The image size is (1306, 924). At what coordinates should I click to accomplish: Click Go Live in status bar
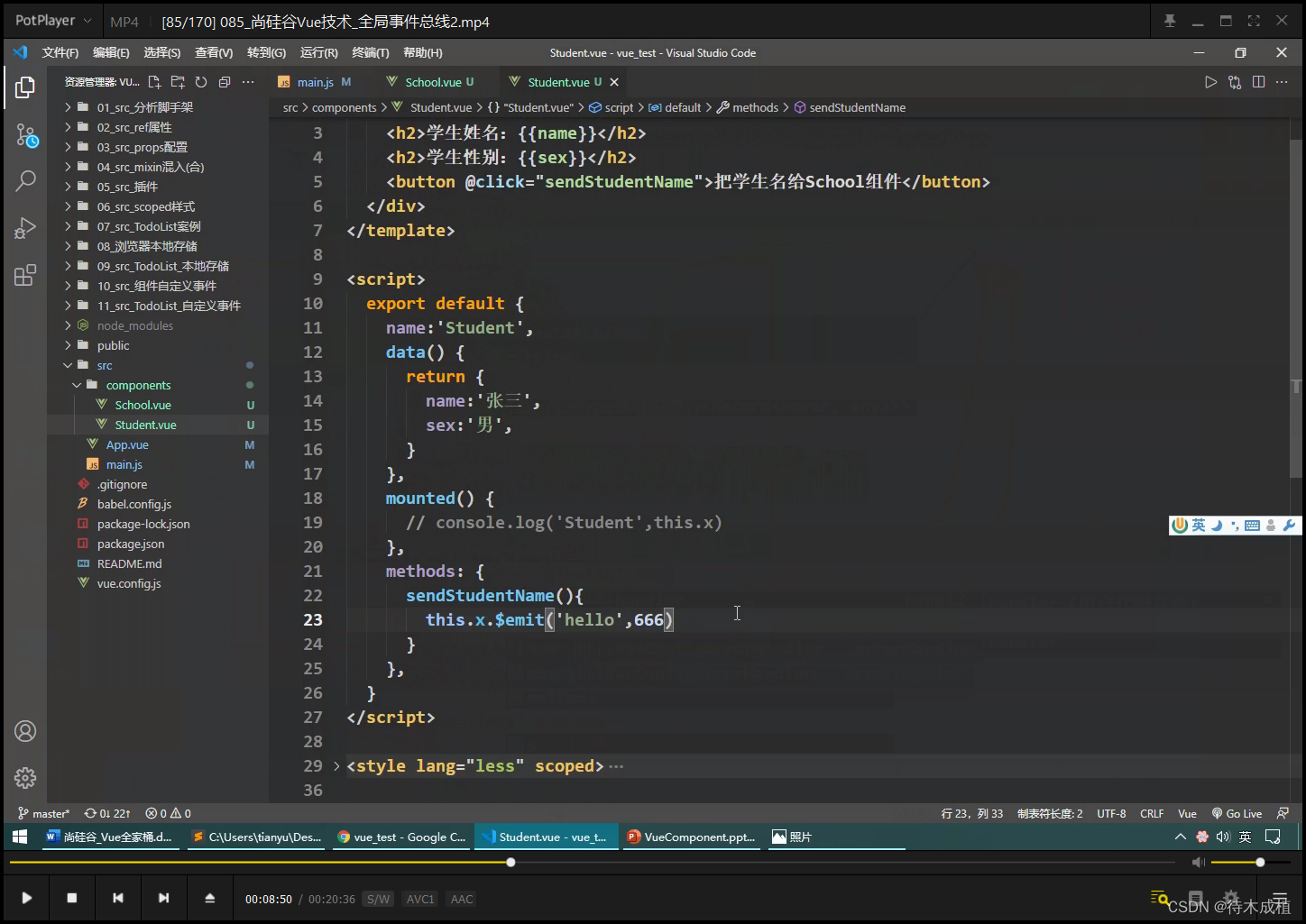pos(1237,813)
